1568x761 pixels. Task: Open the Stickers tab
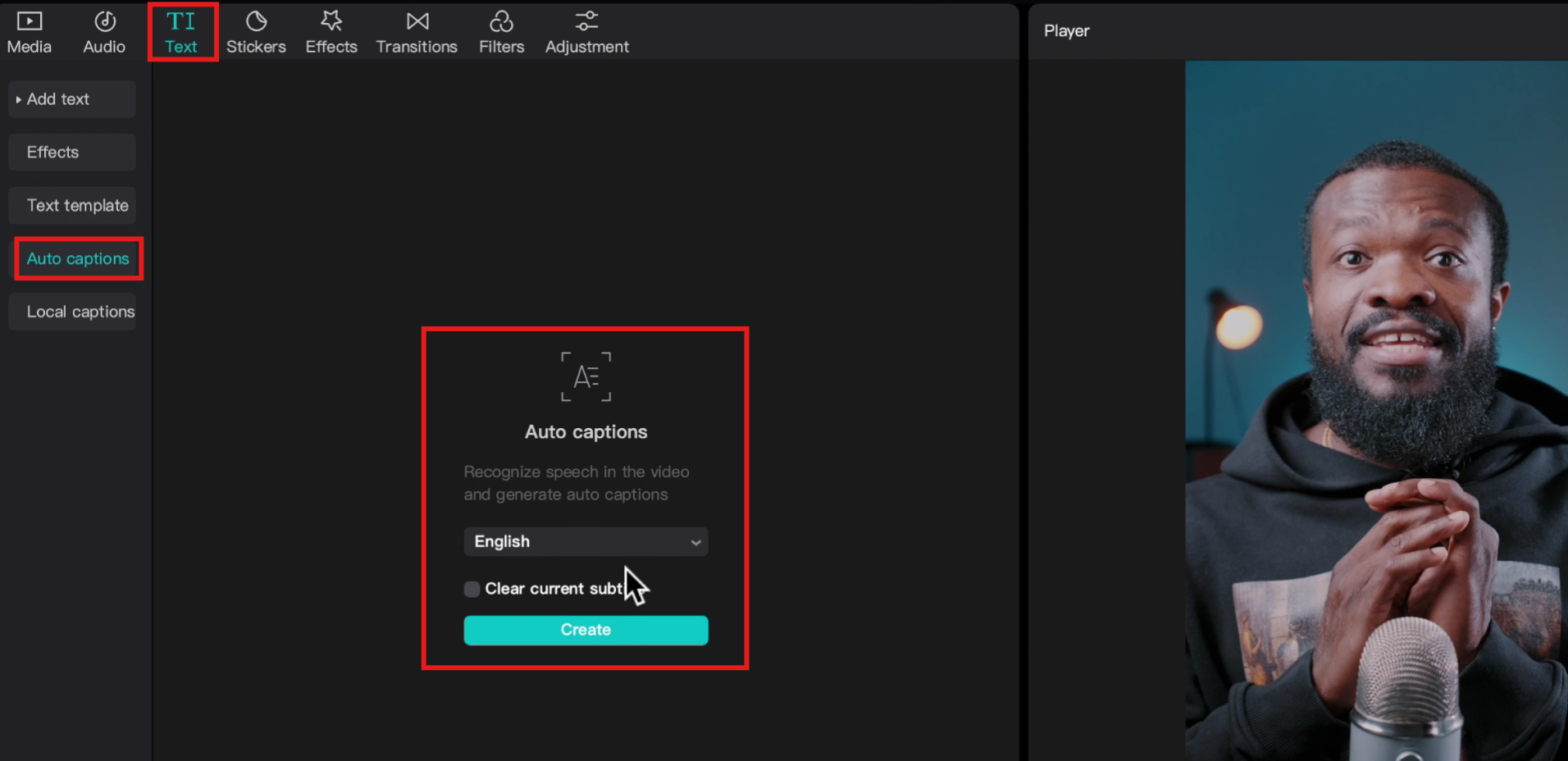[x=256, y=33]
